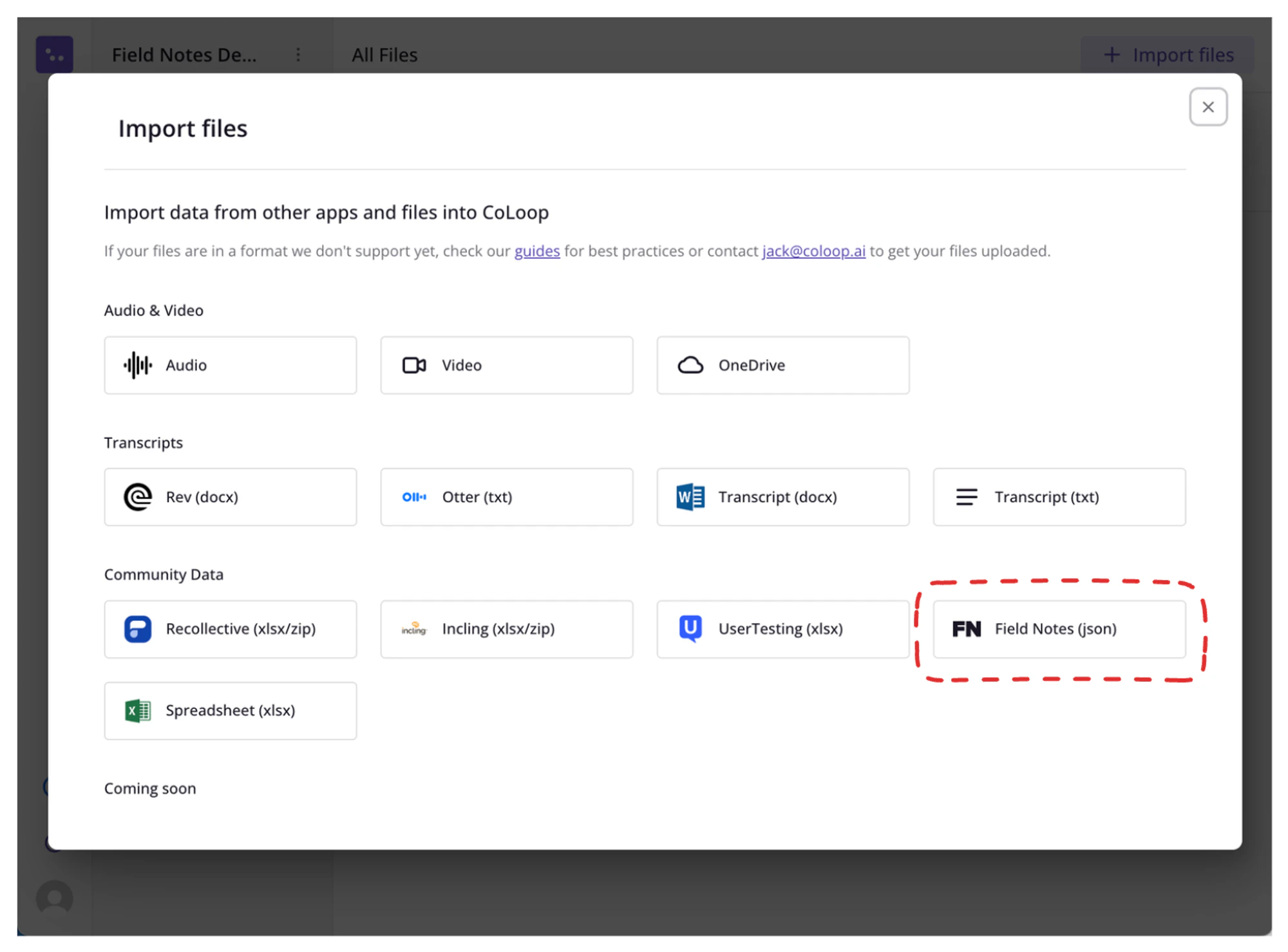Select Spreadsheet (xlsx) import option
Viewport: 1288px width, 952px height.
(230, 711)
